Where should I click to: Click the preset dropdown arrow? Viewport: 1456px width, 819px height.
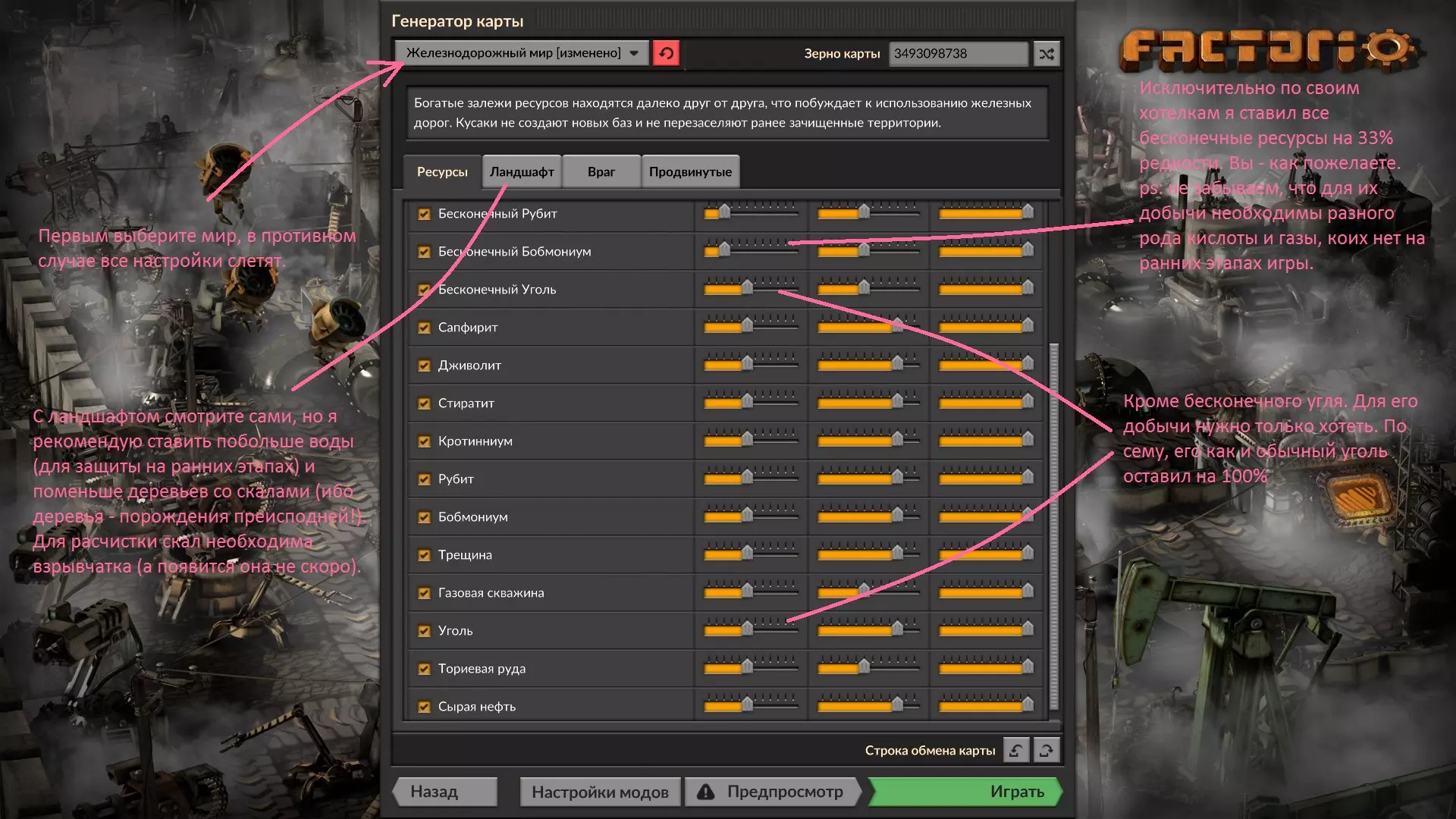tap(634, 53)
